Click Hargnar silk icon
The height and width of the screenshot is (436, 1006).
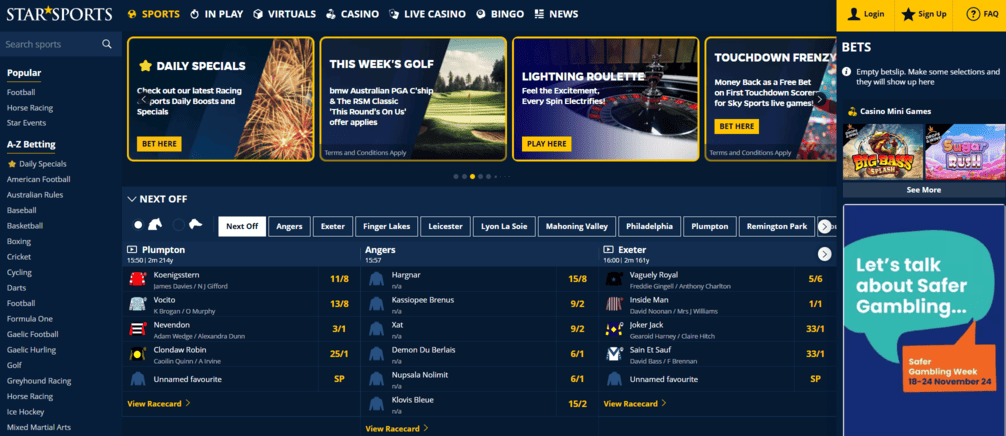click(x=376, y=279)
